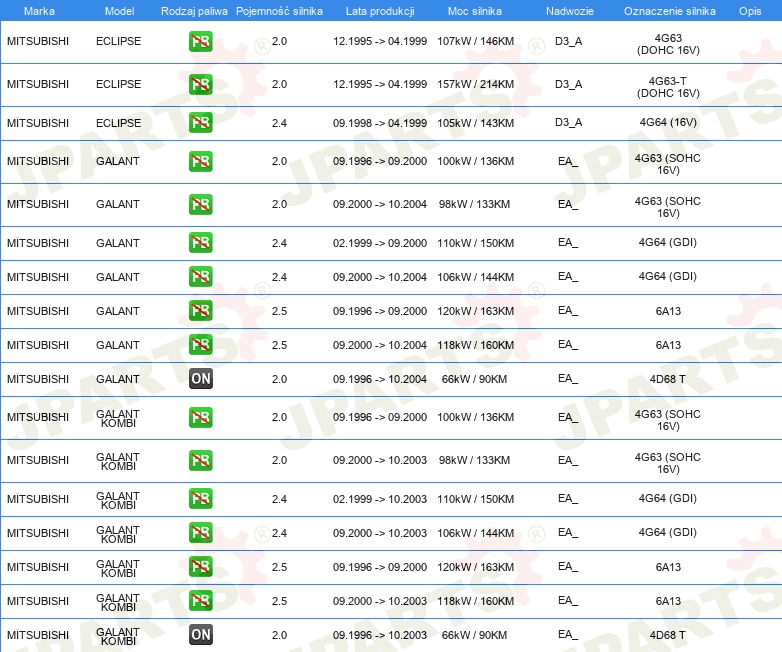The image size is (782, 652).
Task: Click the date range 09.1996 -> 10.2004
Action: coord(380,379)
